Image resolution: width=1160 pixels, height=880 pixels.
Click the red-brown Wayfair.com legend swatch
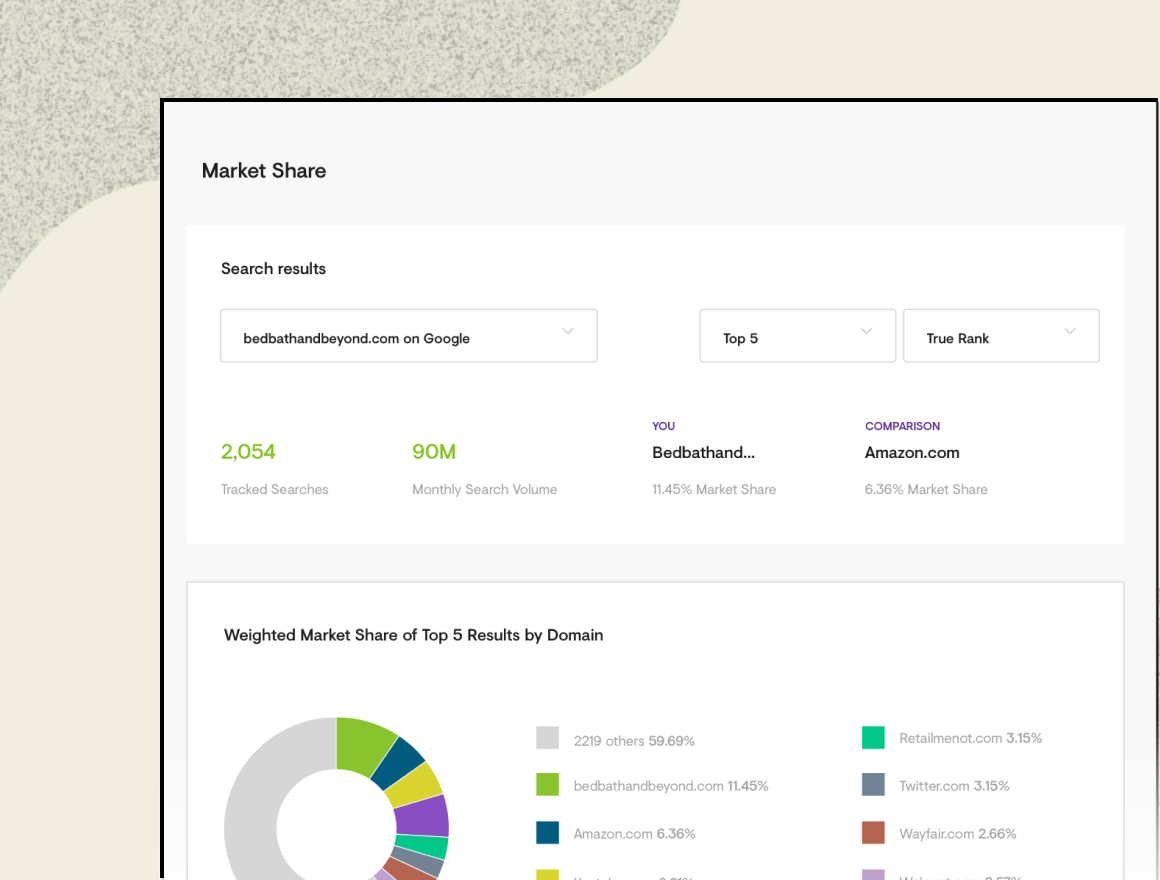click(x=873, y=833)
